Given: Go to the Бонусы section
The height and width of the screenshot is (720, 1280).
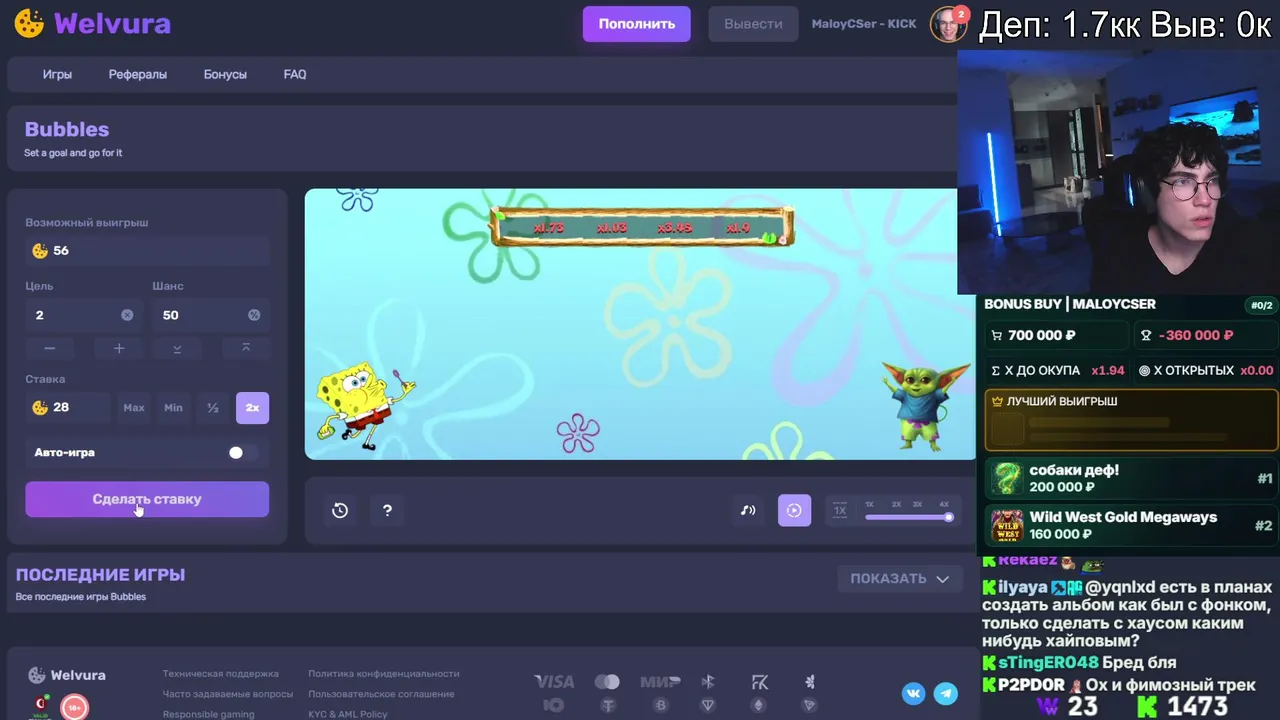Looking at the screenshot, I should [x=225, y=74].
